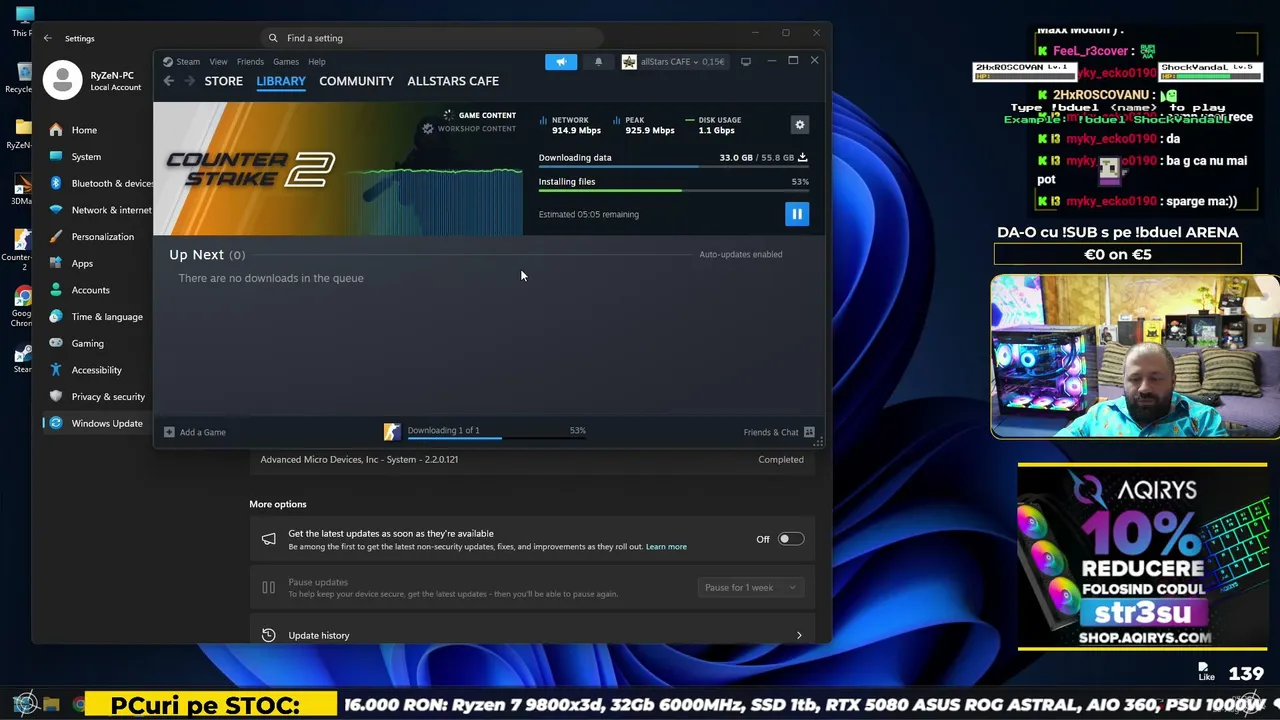Click the Downloading data progress bar

click(673, 166)
